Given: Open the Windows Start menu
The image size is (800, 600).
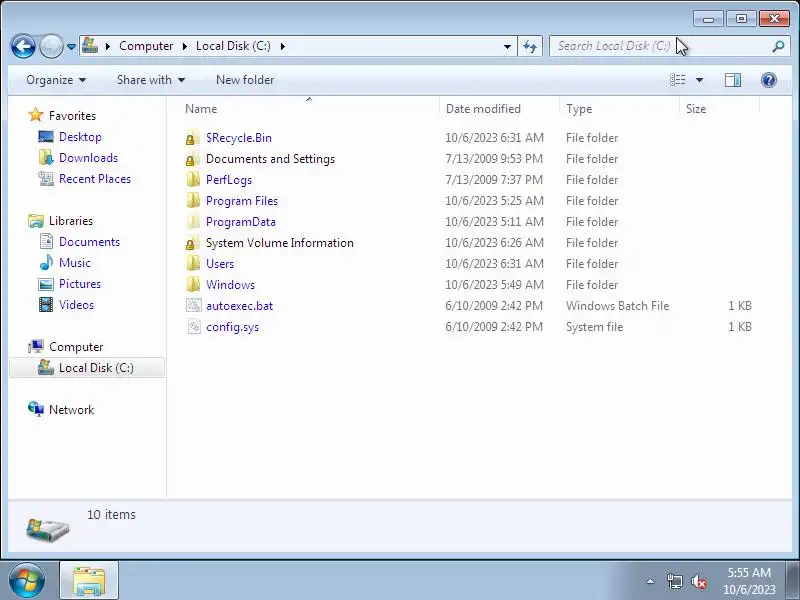Looking at the screenshot, I should pyautogui.click(x=27, y=581).
